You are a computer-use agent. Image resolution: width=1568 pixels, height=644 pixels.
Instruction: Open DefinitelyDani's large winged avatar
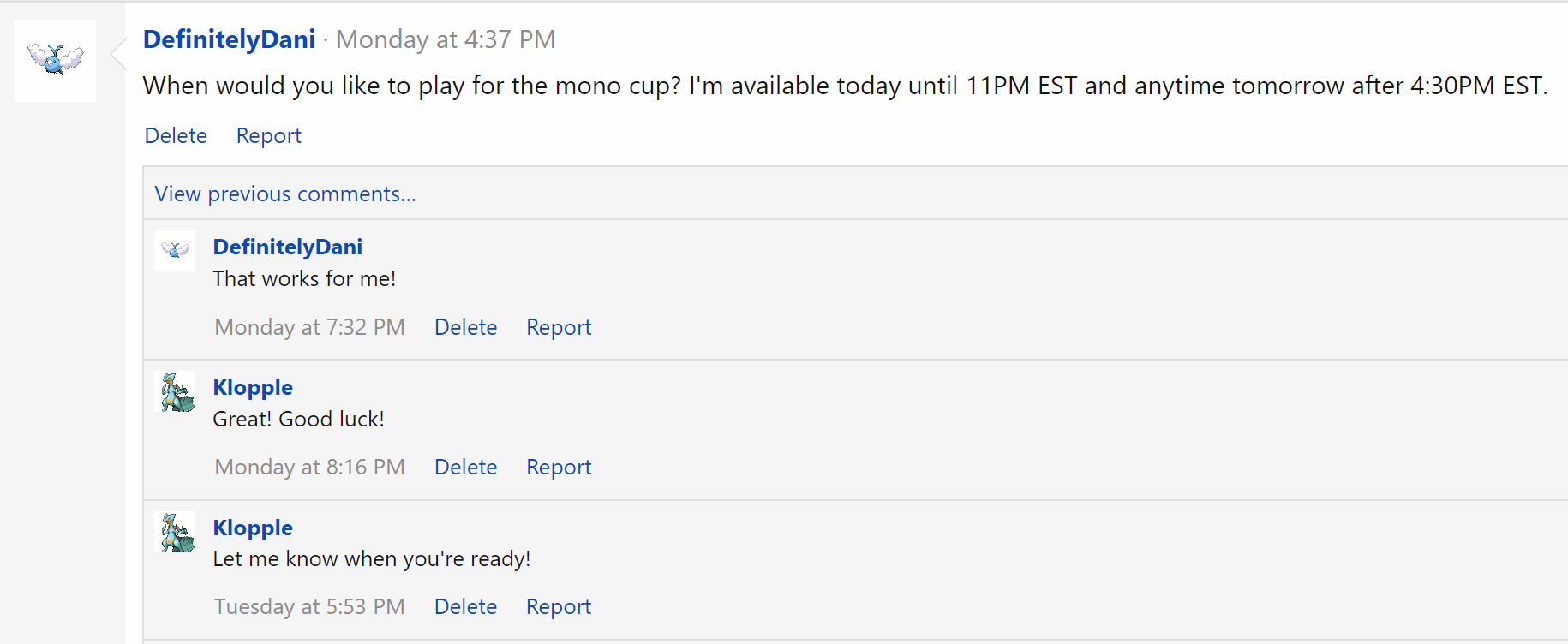55,61
